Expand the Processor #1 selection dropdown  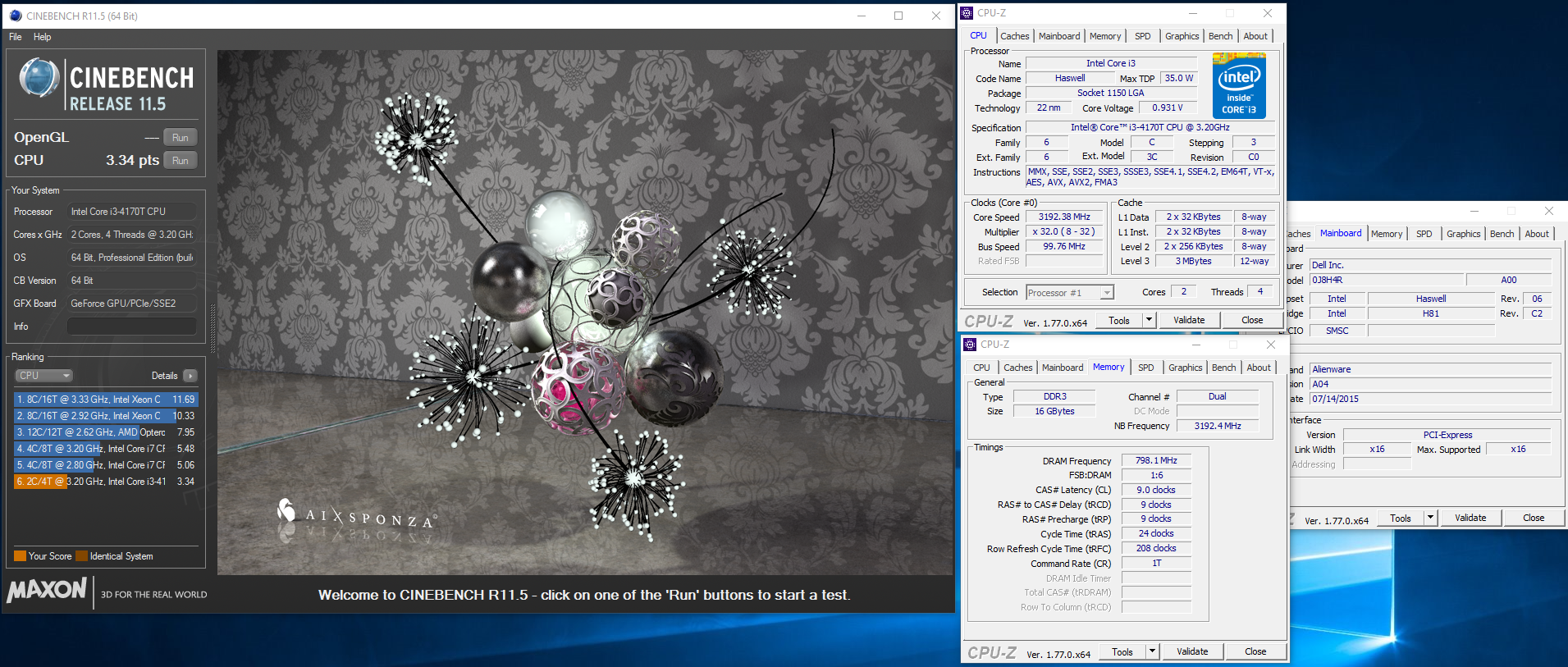point(1070,293)
